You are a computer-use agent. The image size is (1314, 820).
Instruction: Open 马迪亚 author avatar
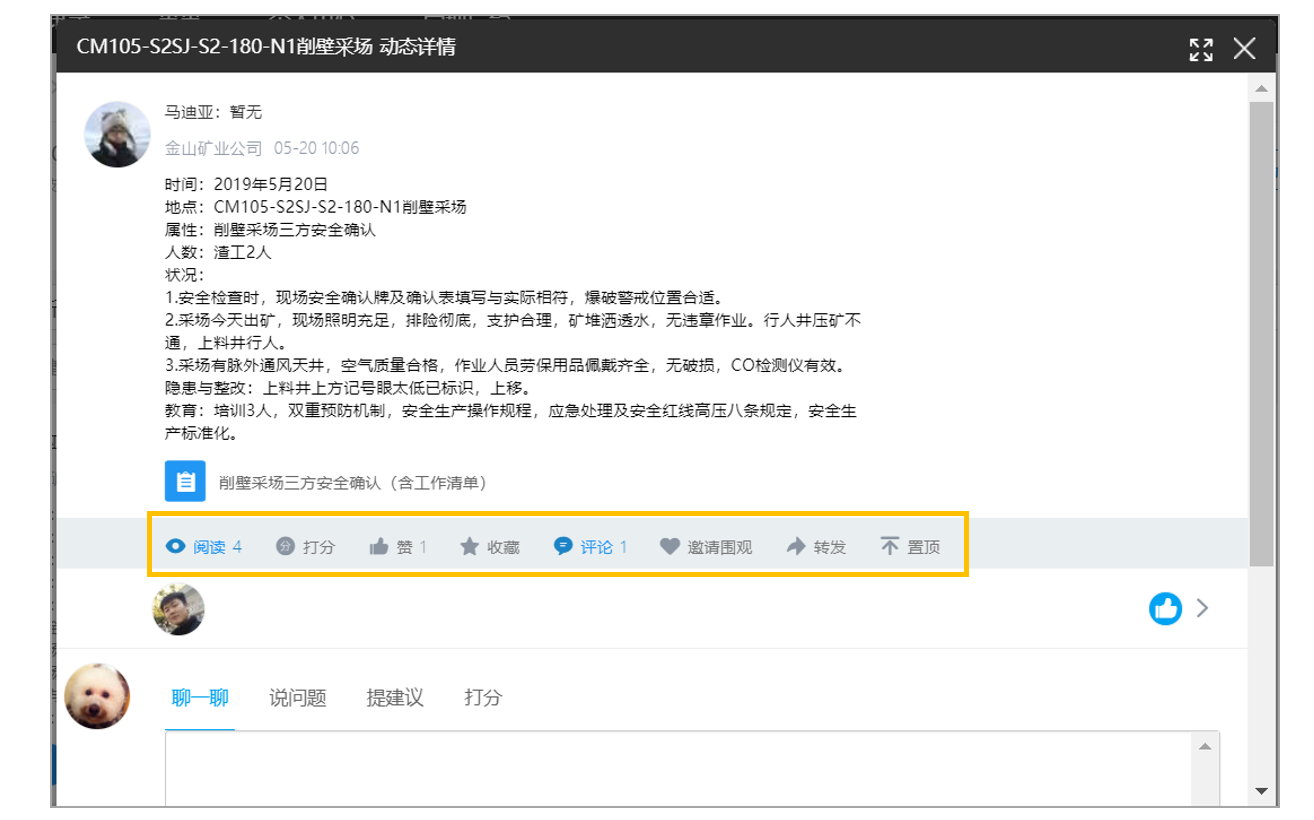click(118, 134)
